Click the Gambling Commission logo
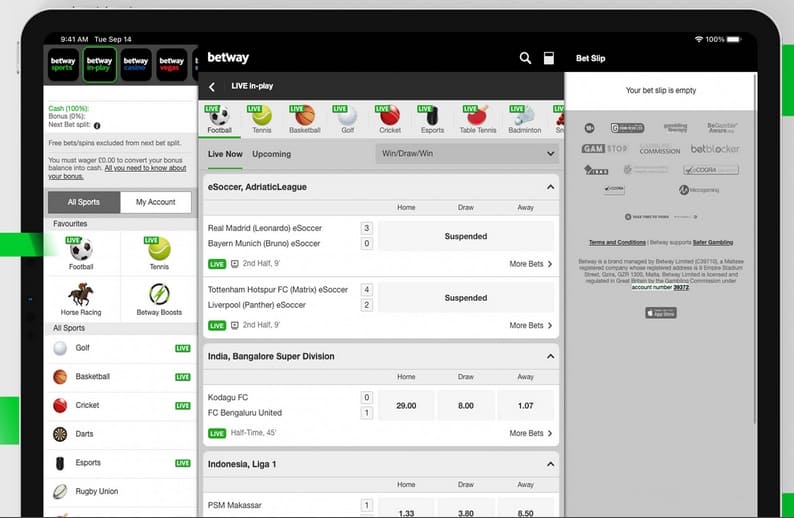The height and width of the screenshot is (518, 794). (659, 149)
